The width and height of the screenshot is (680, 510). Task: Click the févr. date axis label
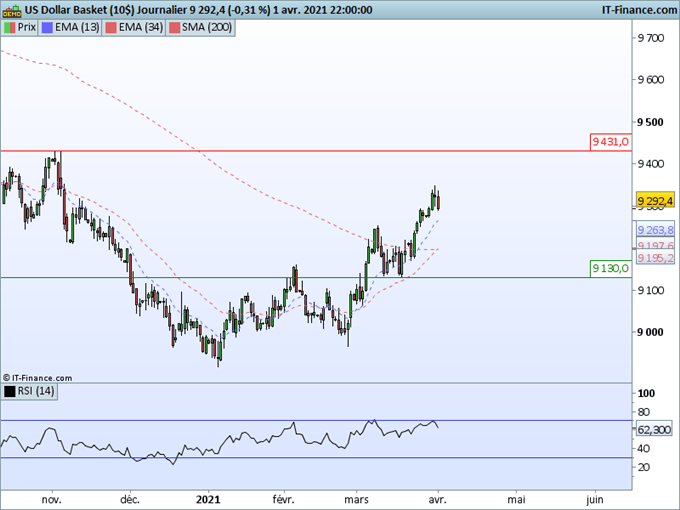283,500
